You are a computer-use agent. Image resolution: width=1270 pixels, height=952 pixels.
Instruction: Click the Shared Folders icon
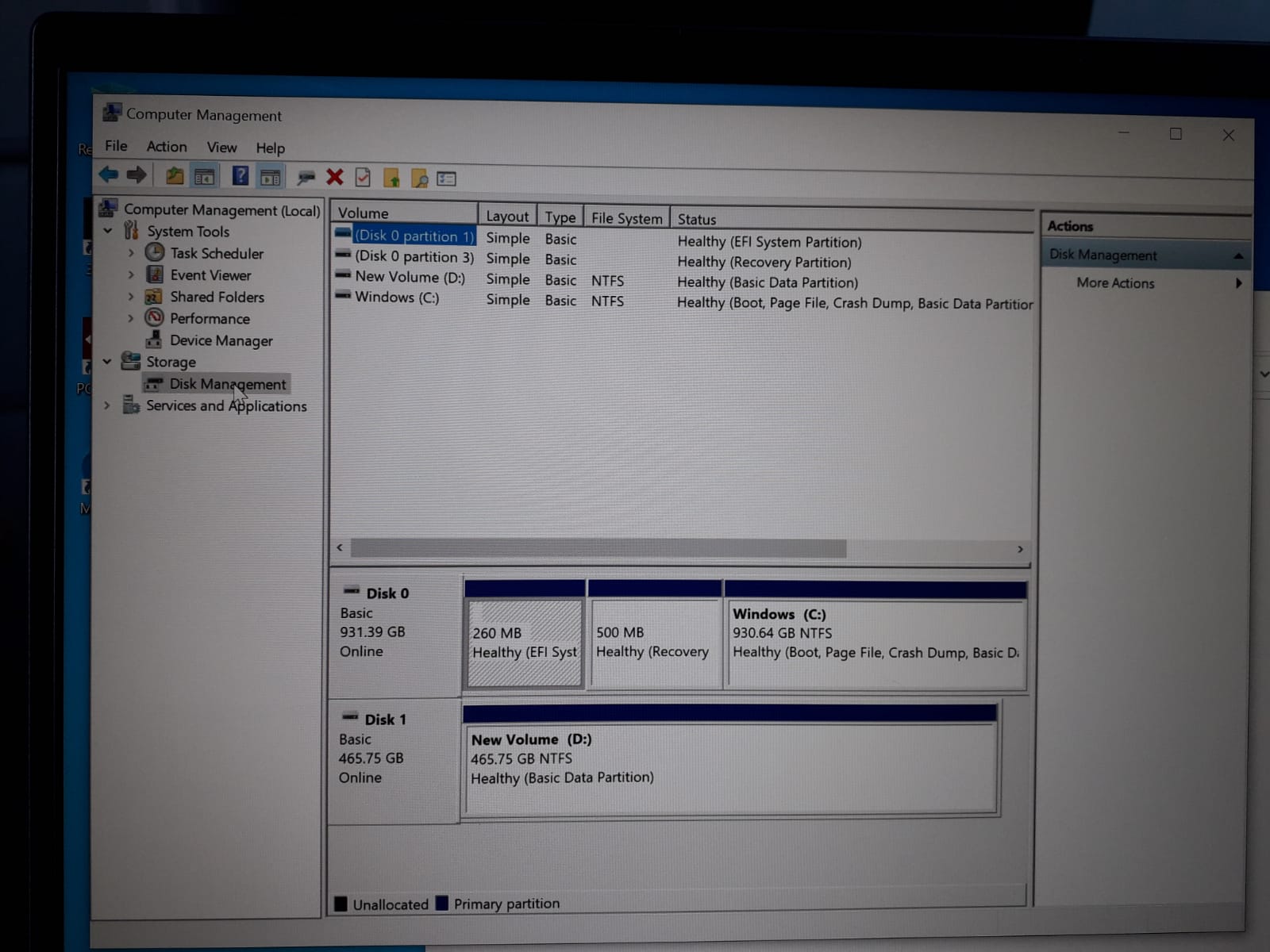pos(154,297)
